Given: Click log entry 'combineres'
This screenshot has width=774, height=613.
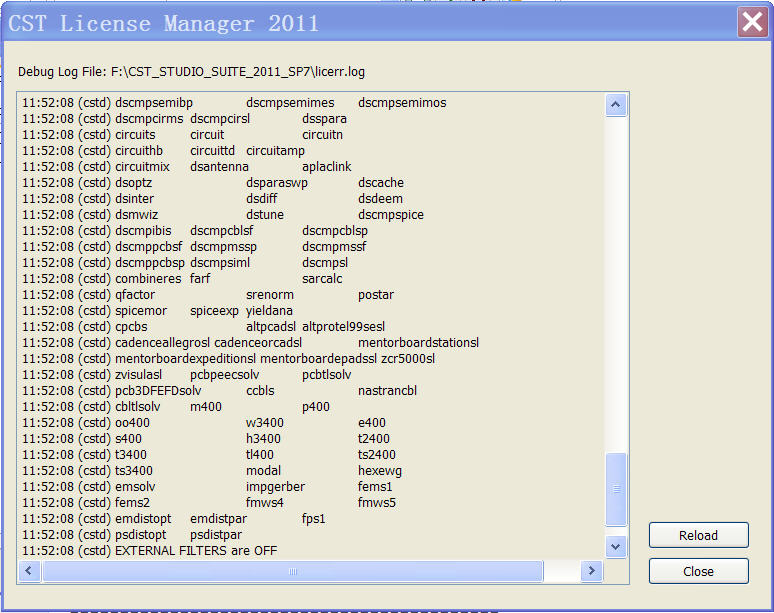Looking at the screenshot, I should click(148, 279).
